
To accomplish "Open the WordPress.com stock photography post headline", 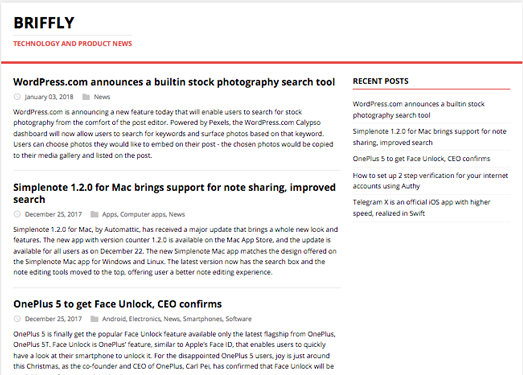I will click(x=174, y=82).
